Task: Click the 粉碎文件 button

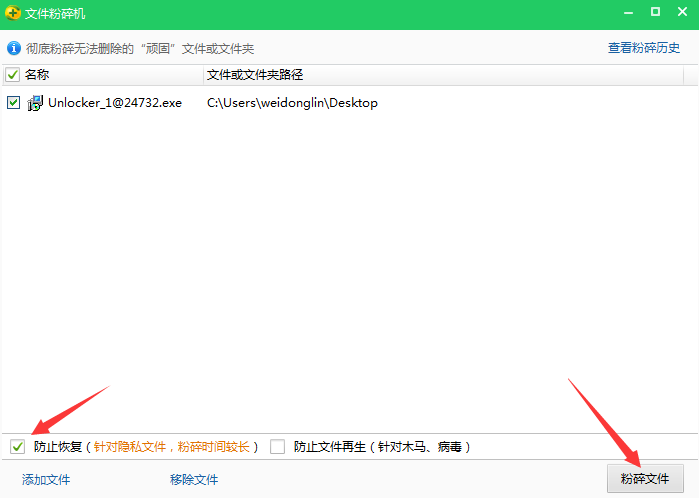Action: 645,478
